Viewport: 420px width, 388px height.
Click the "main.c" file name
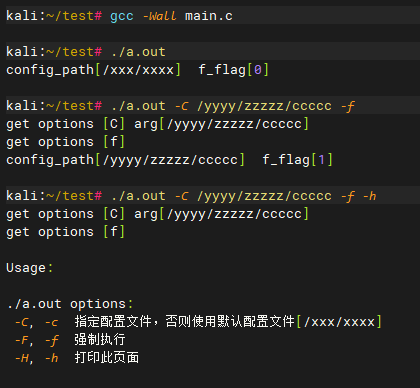click(209, 16)
